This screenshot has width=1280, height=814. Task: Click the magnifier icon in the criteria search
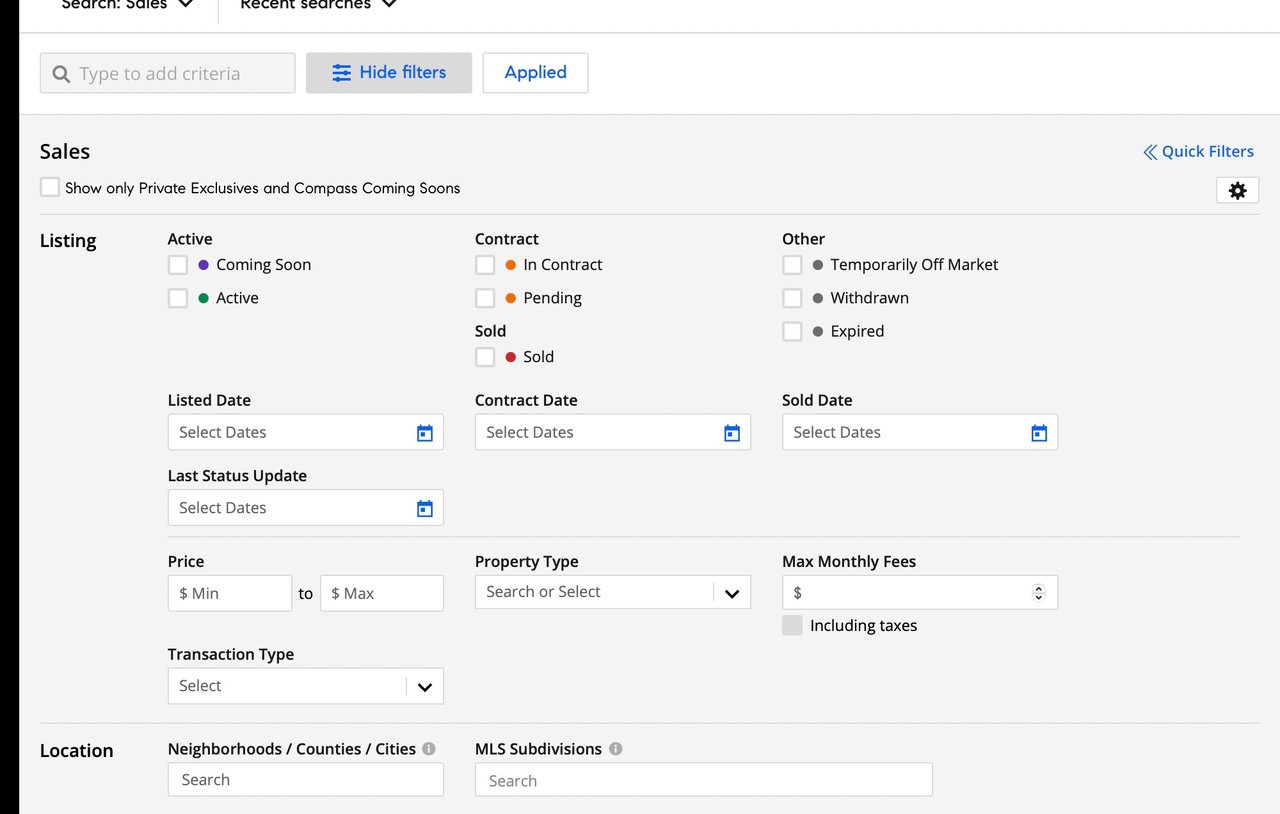click(x=61, y=74)
